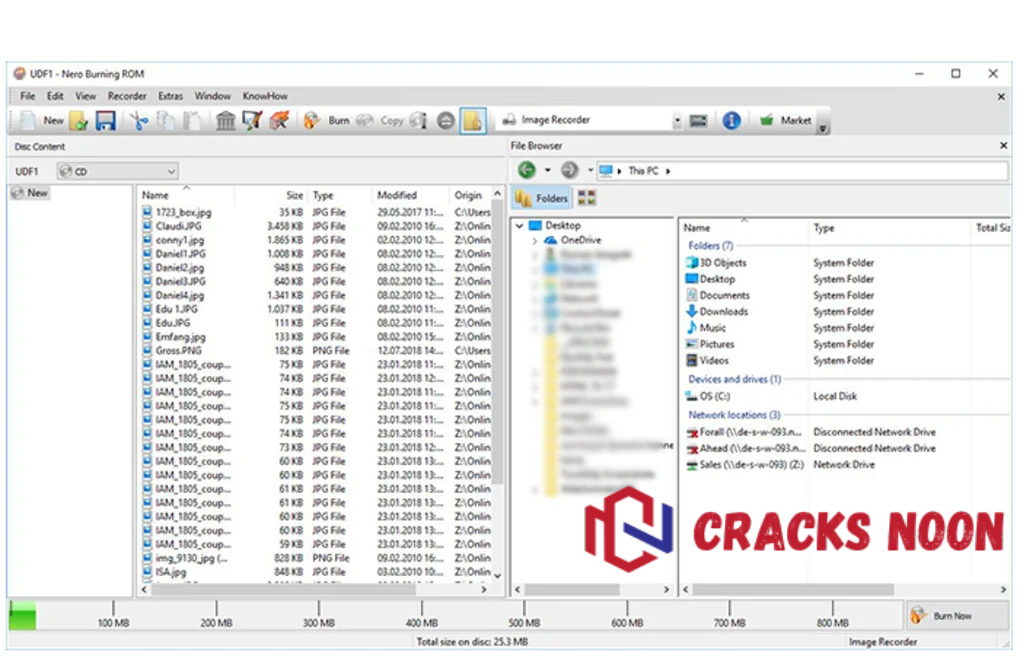Click the blue information icon
The image size is (1020, 656).
coord(731,120)
